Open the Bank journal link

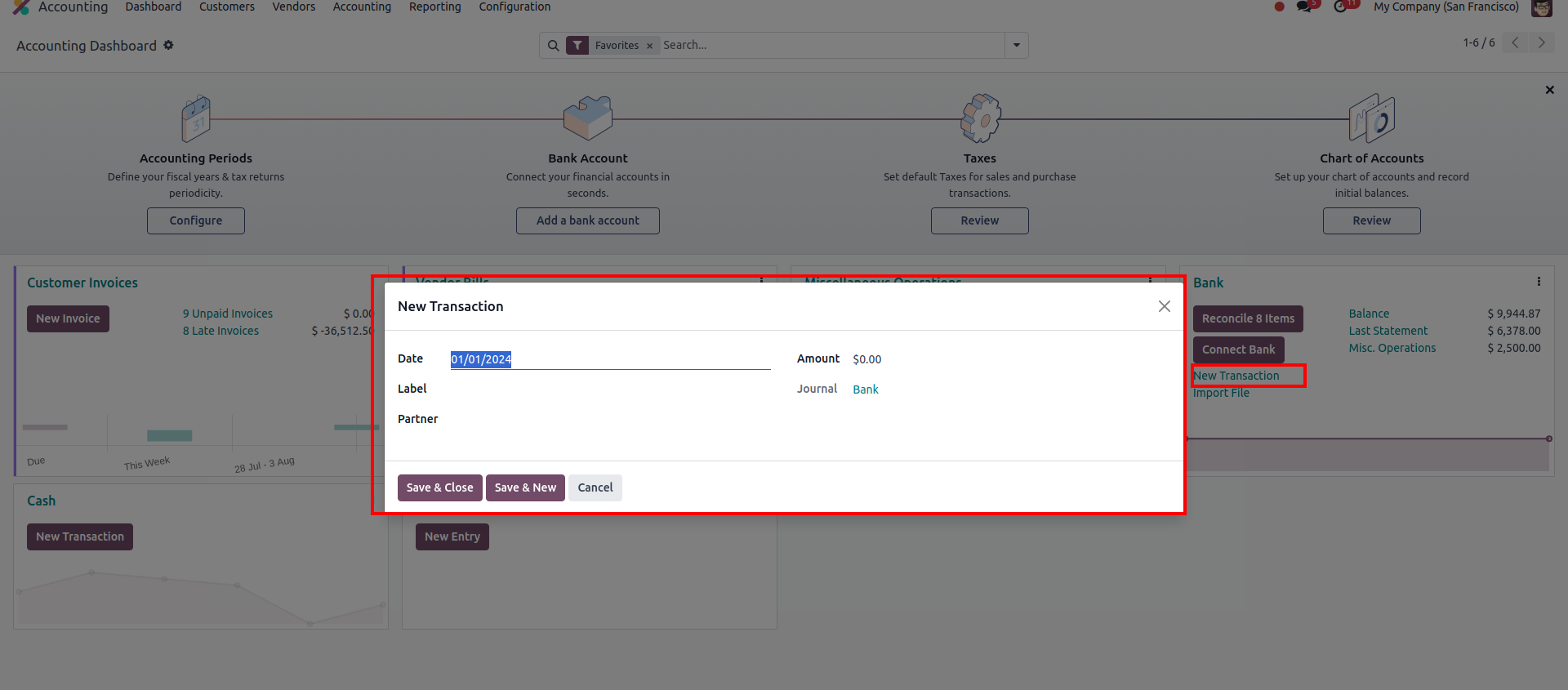point(865,390)
